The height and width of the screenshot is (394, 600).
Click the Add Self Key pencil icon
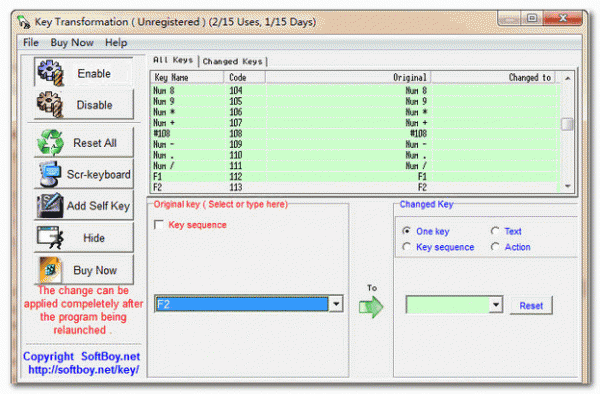[50, 205]
